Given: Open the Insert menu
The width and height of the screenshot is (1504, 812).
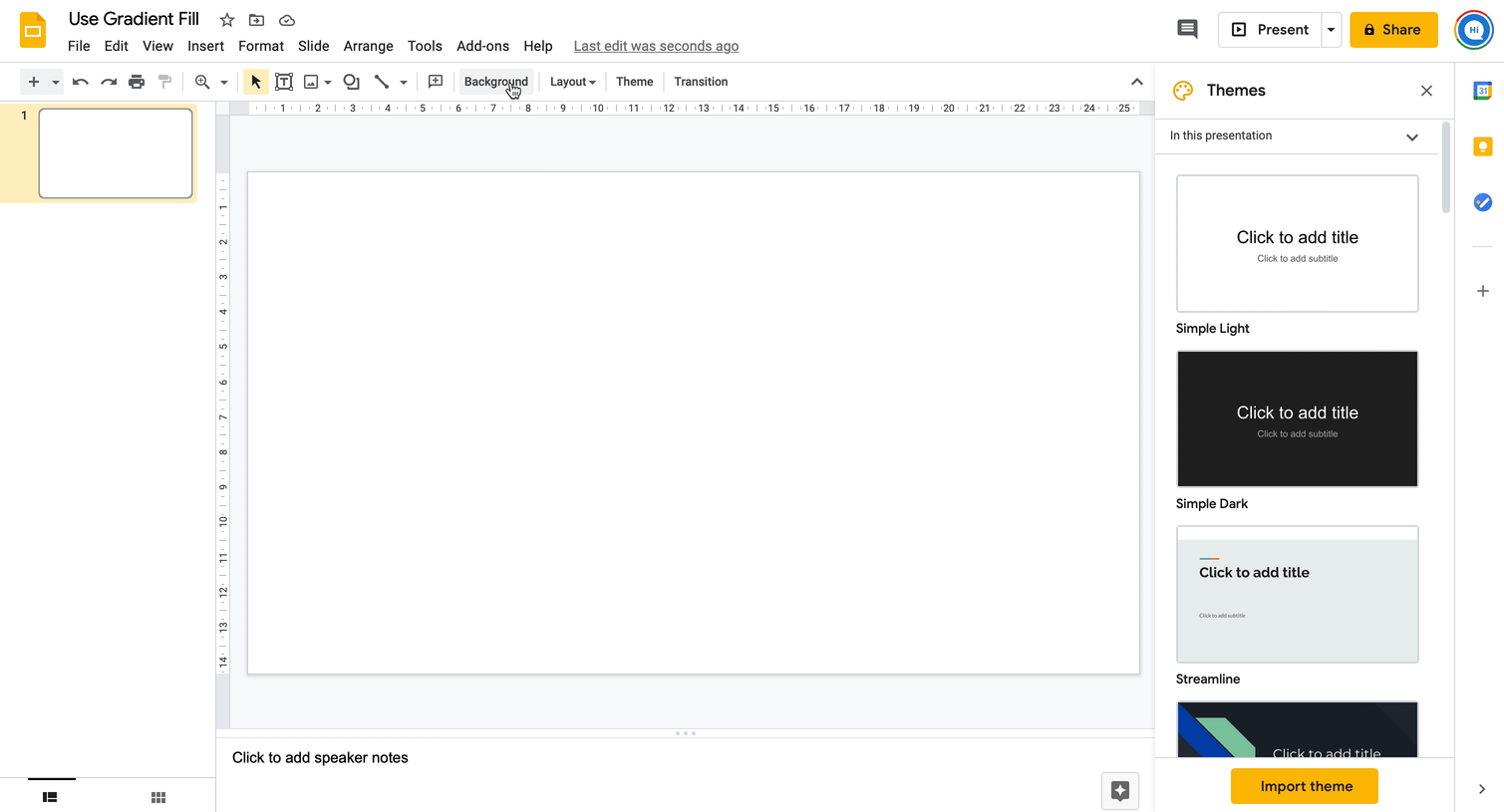Looking at the screenshot, I should [x=205, y=46].
